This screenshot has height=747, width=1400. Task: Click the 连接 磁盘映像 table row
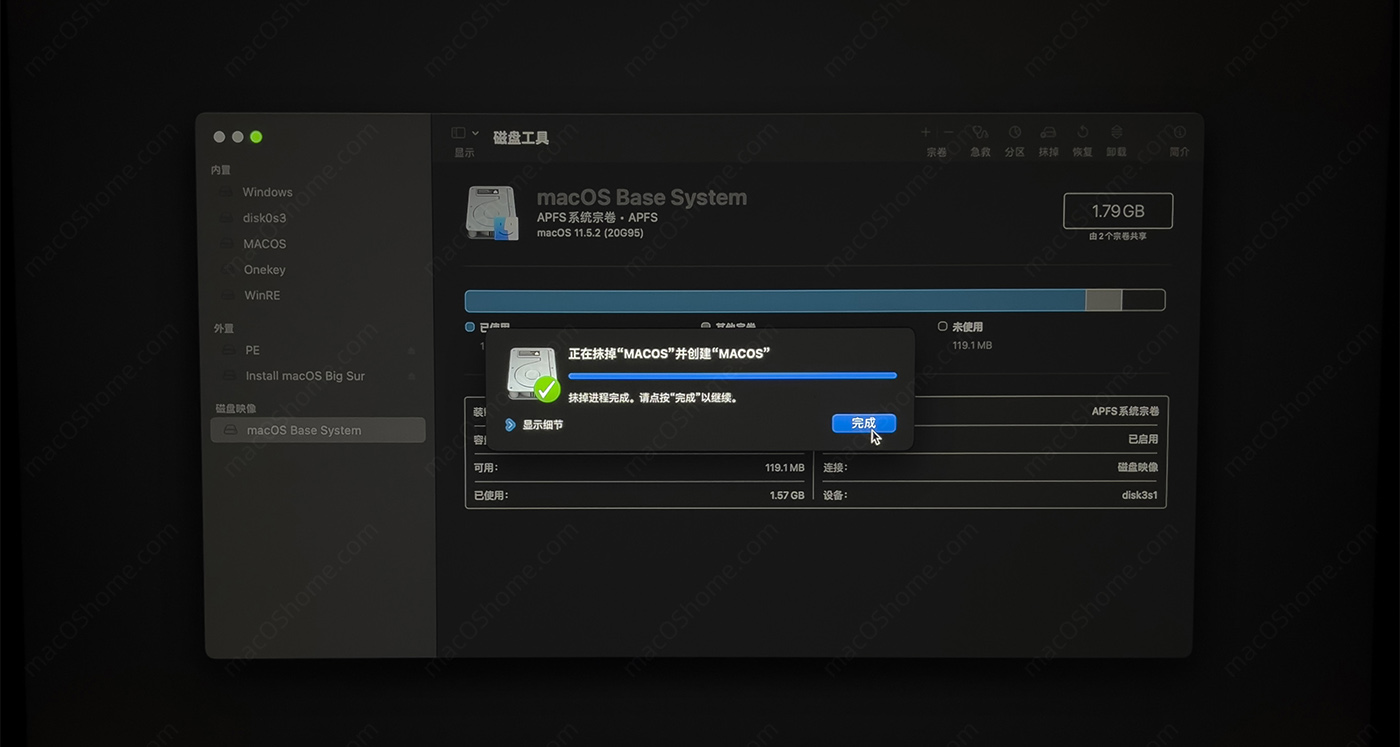[x=991, y=467]
